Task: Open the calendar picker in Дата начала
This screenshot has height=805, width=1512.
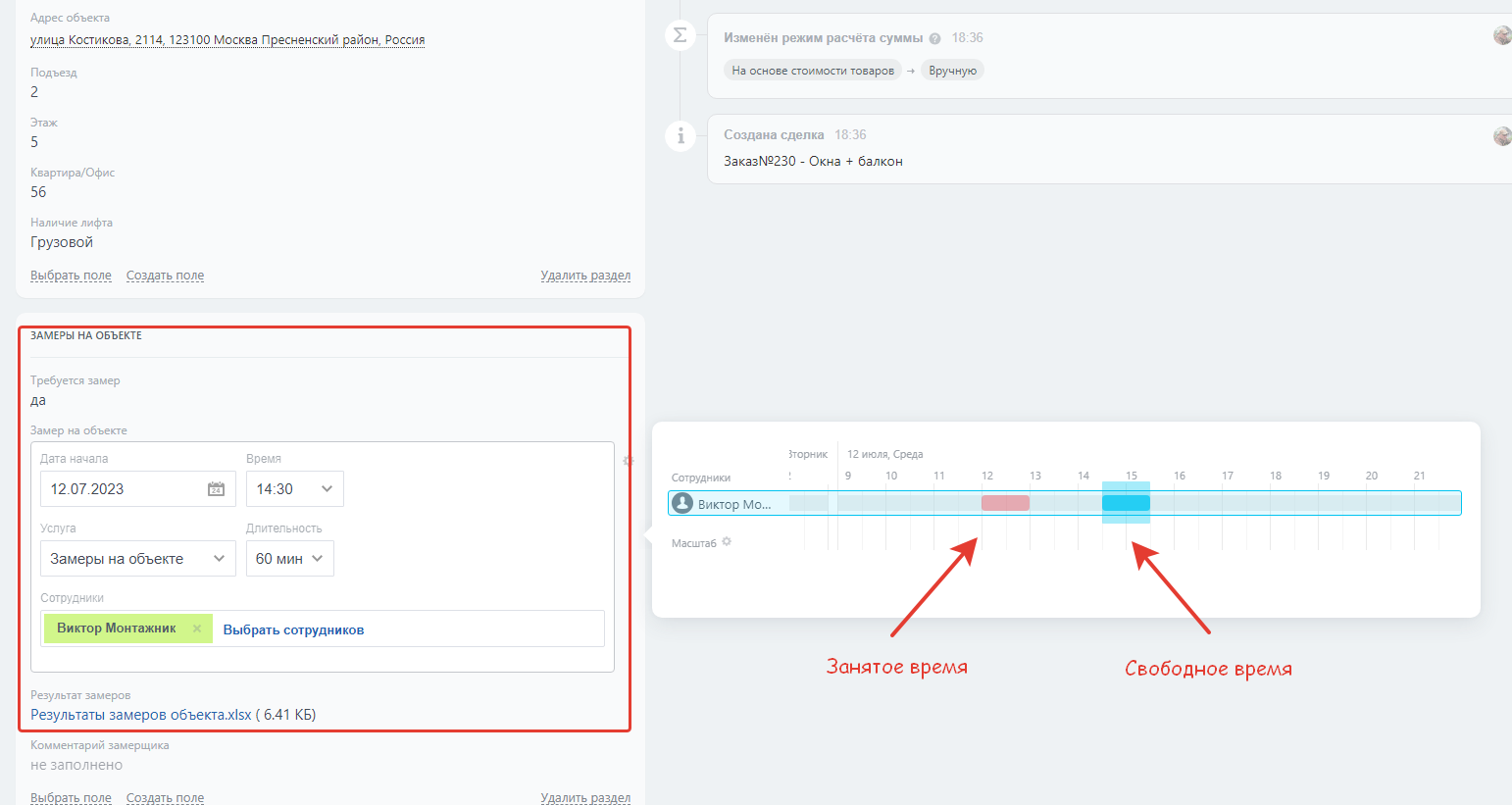Action: tap(216, 489)
